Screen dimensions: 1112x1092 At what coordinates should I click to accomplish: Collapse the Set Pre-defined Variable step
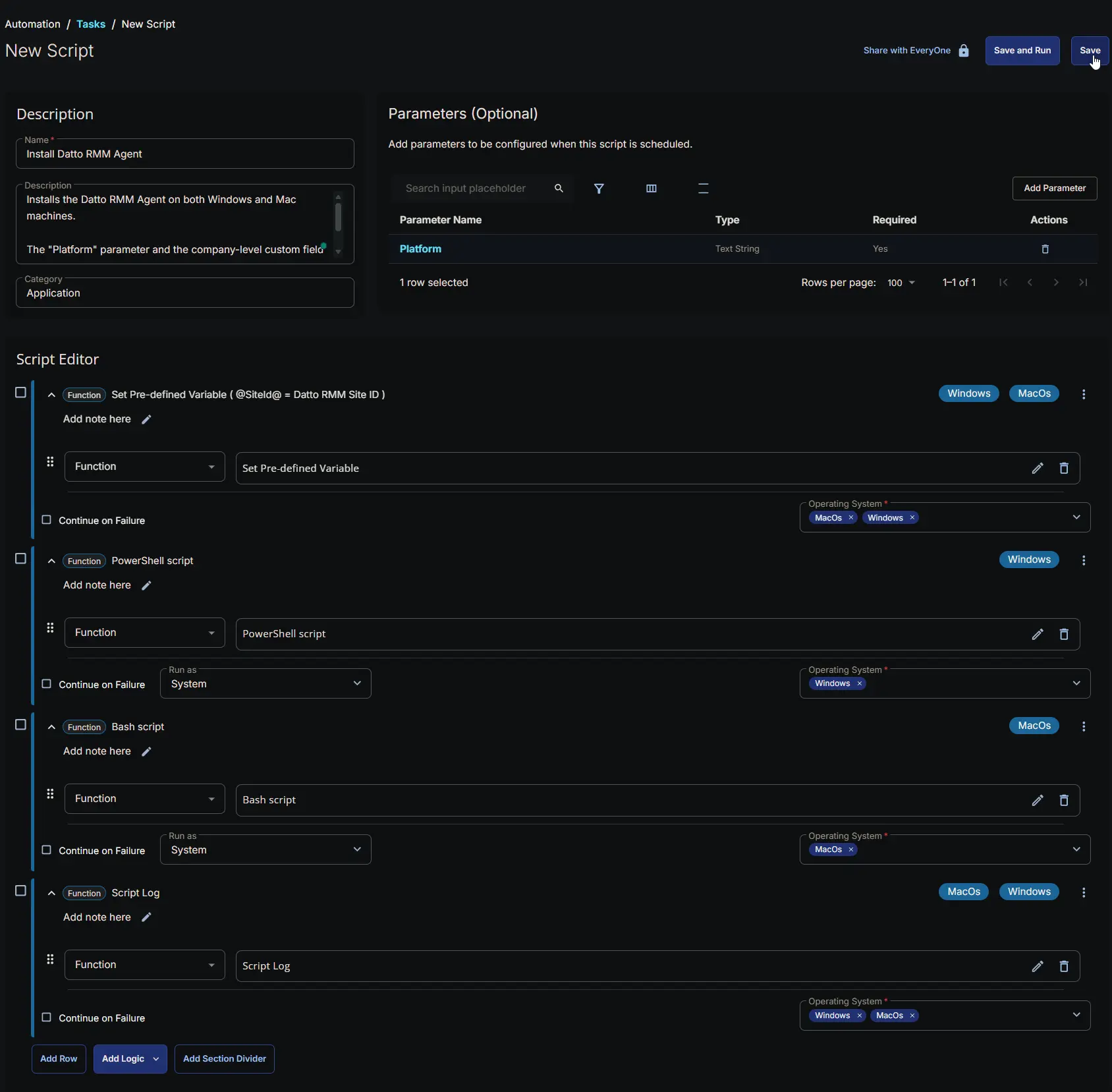[51, 395]
